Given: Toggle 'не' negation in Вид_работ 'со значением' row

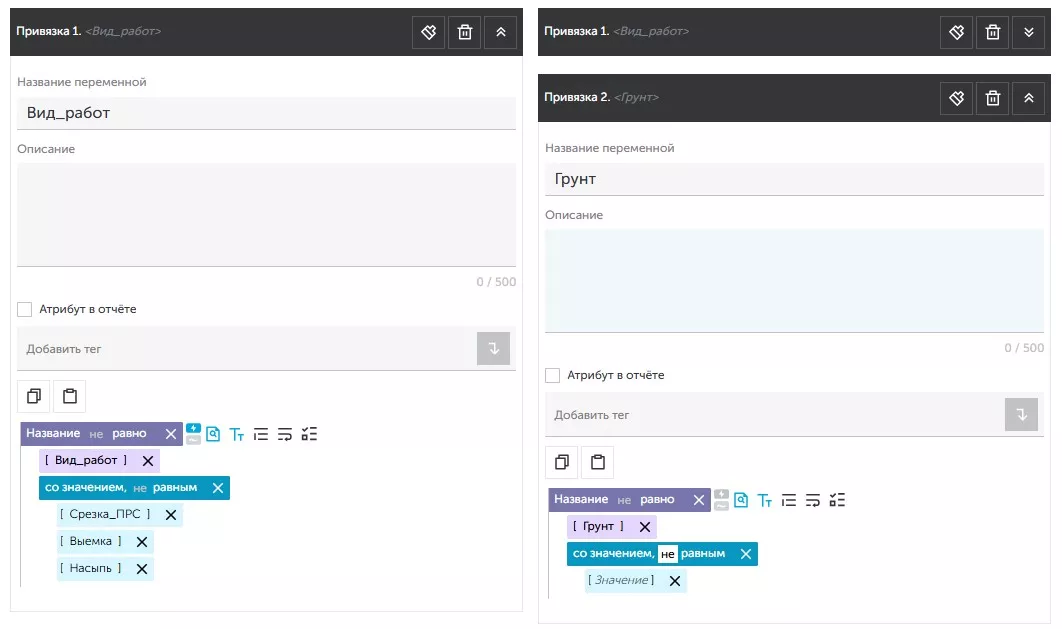Looking at the screenshot, I should click(x=140, y=488).
